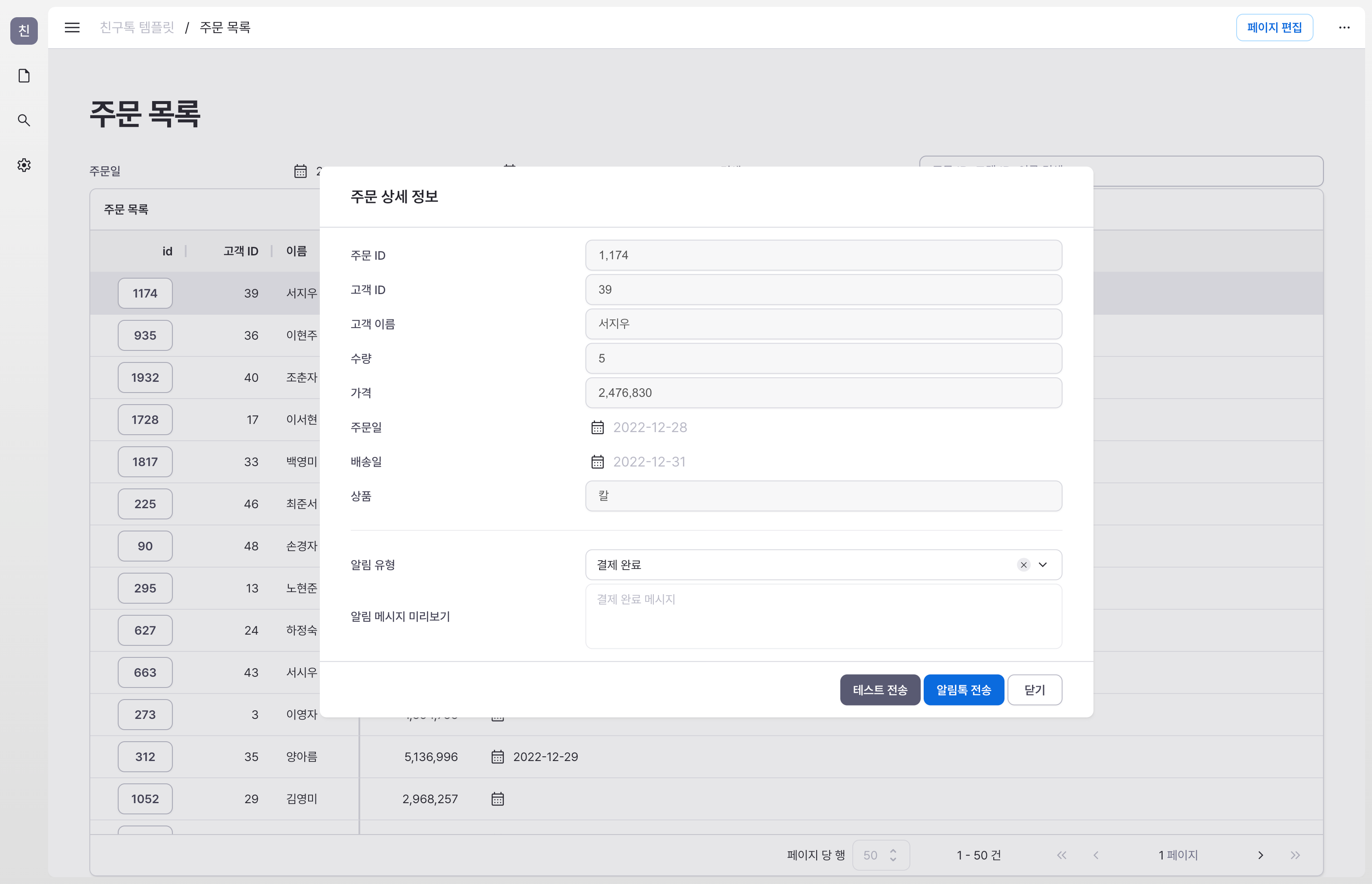Viewport: 1372px width, 884px height.
Task: Change rows per page stepper showing 50
Action: coord(881,855)
